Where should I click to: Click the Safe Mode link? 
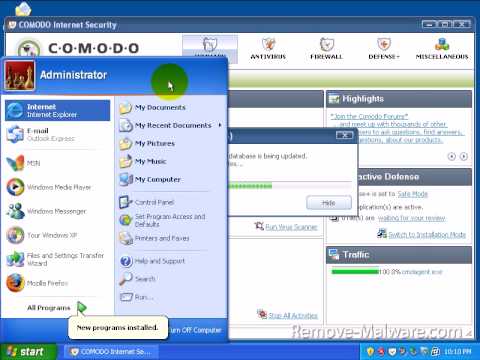(412, 194)
